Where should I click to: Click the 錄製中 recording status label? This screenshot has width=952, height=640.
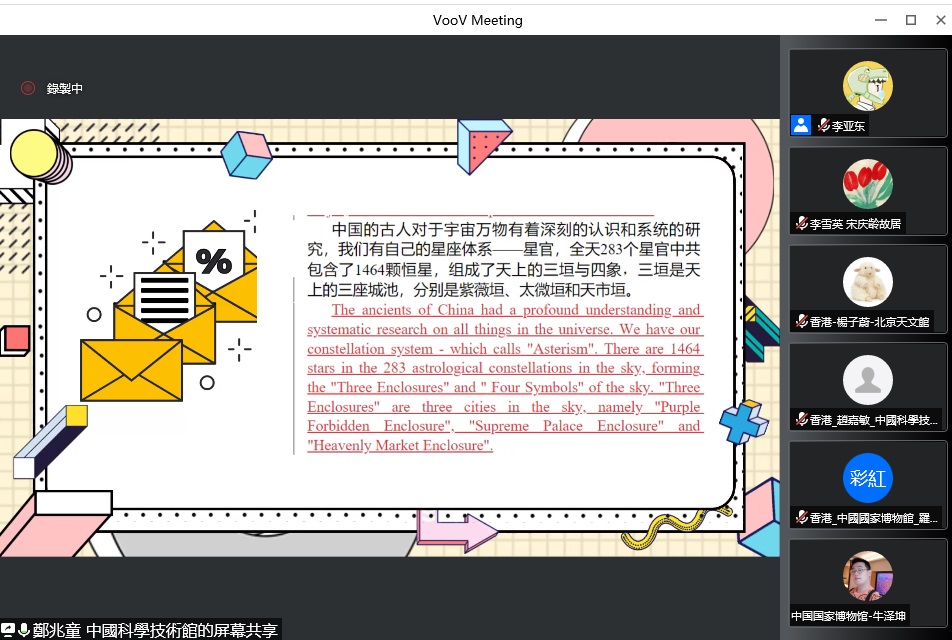(65, 89)
